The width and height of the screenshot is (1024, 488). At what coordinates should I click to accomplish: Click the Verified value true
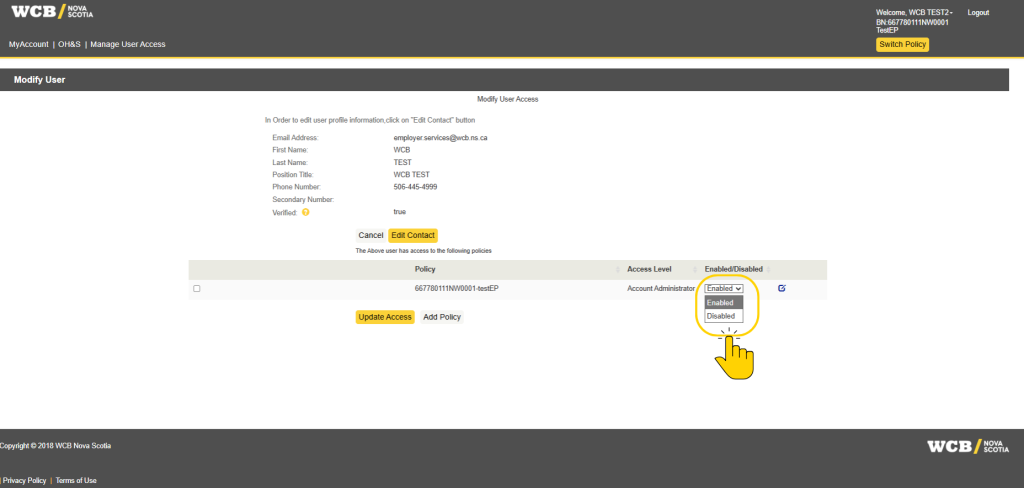[400, 212]
